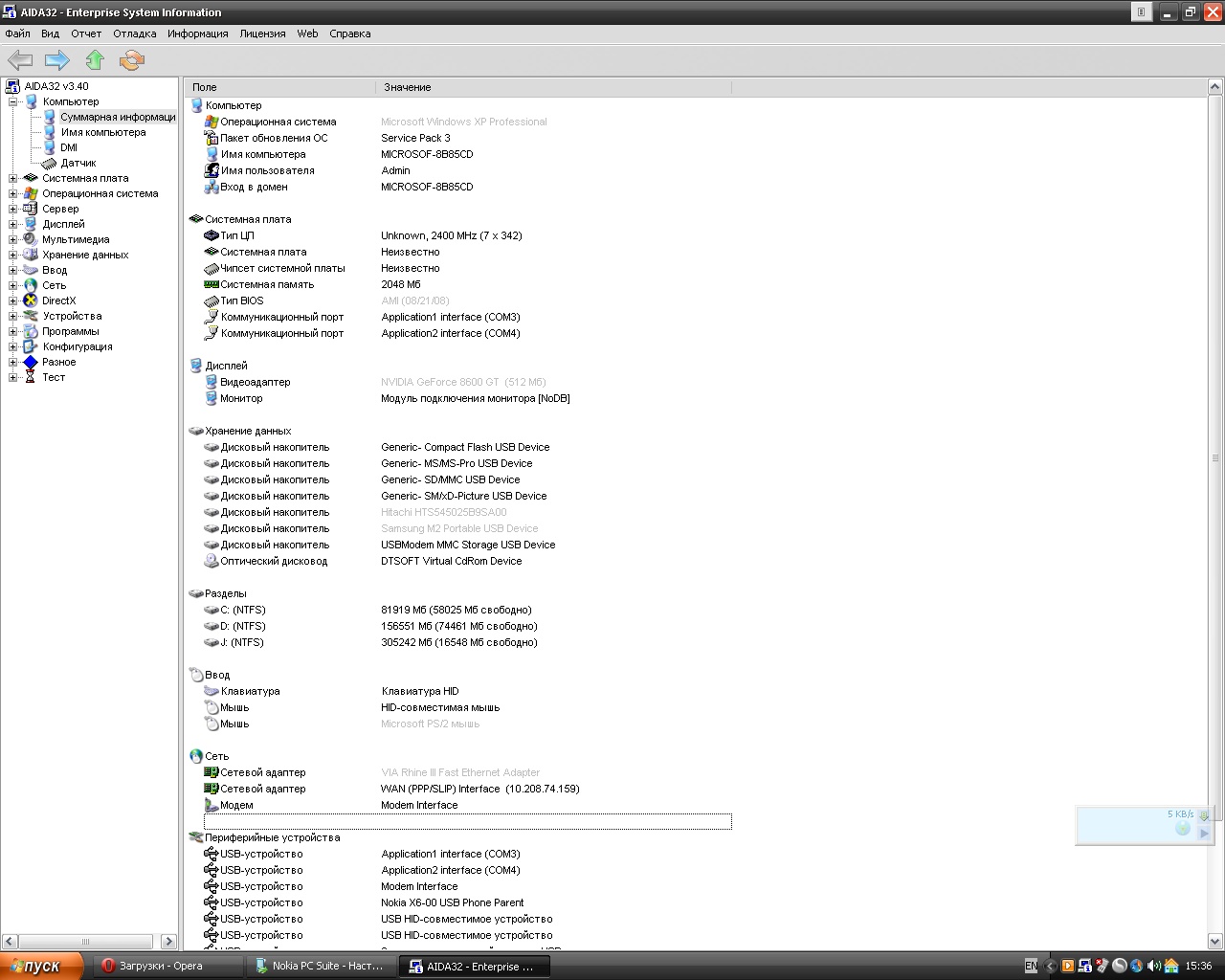This screenshot has height=980, width=1225.
Task: Click the Клавиатура keyboard icon
Action: (x=212, y=691)
